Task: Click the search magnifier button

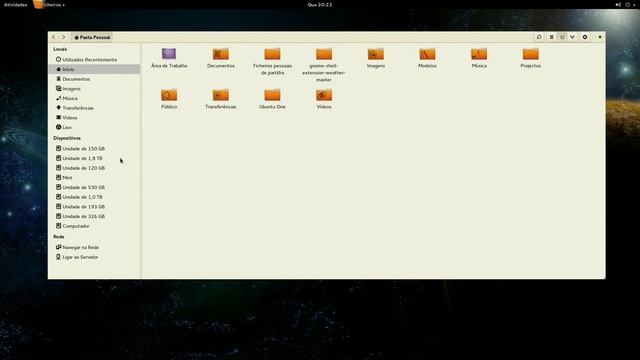Action: click(539, 37)
